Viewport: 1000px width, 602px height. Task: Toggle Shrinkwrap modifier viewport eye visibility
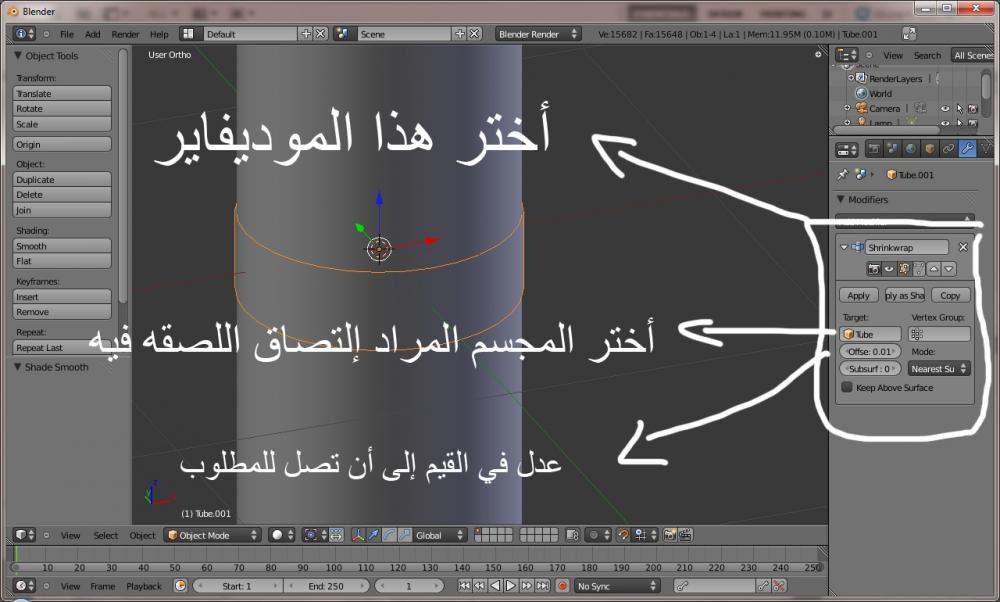pyautogui.click(x=889, y=269)
